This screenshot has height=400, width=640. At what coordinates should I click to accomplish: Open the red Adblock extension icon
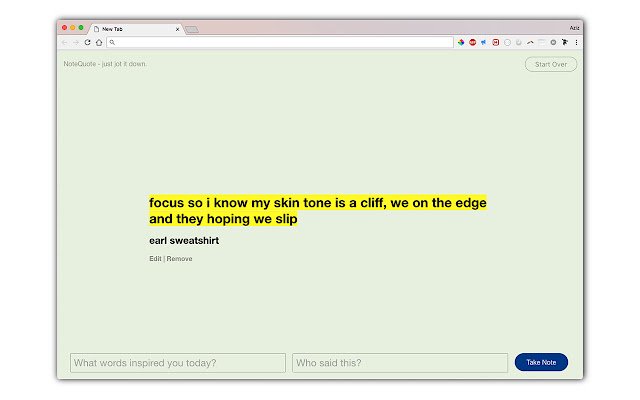[x=473, y=42]
